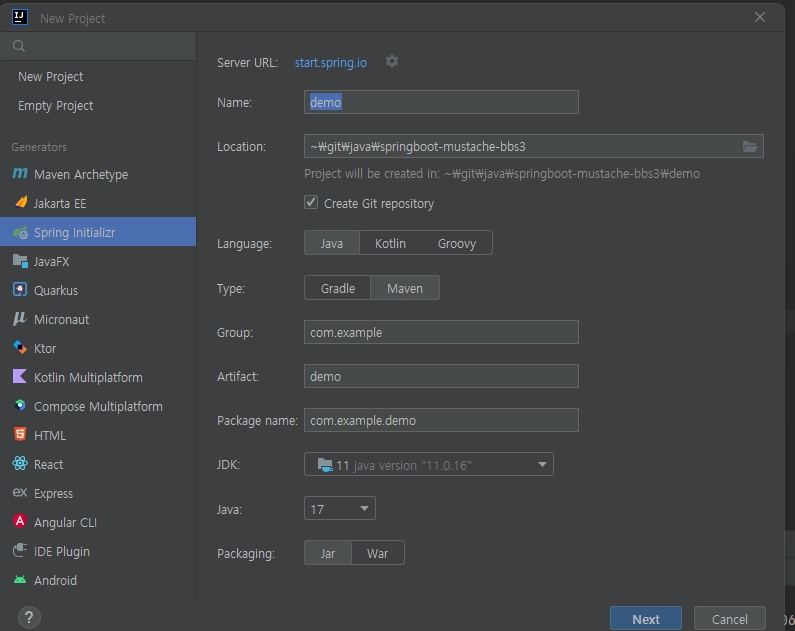Click the Server URL settings gear icon

point(392,62)
